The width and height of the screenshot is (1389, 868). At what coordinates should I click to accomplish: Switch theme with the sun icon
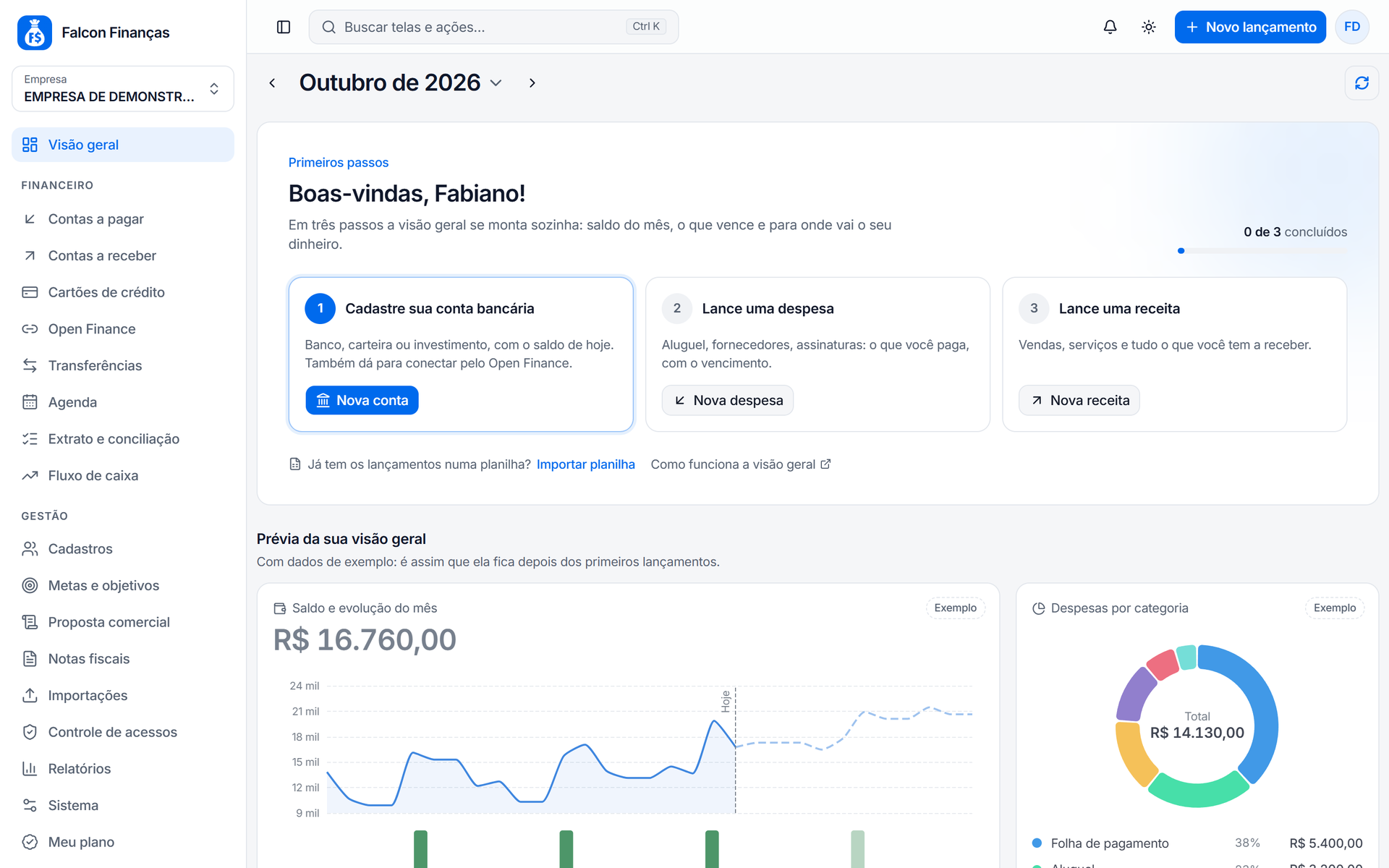click(1148, 27)
